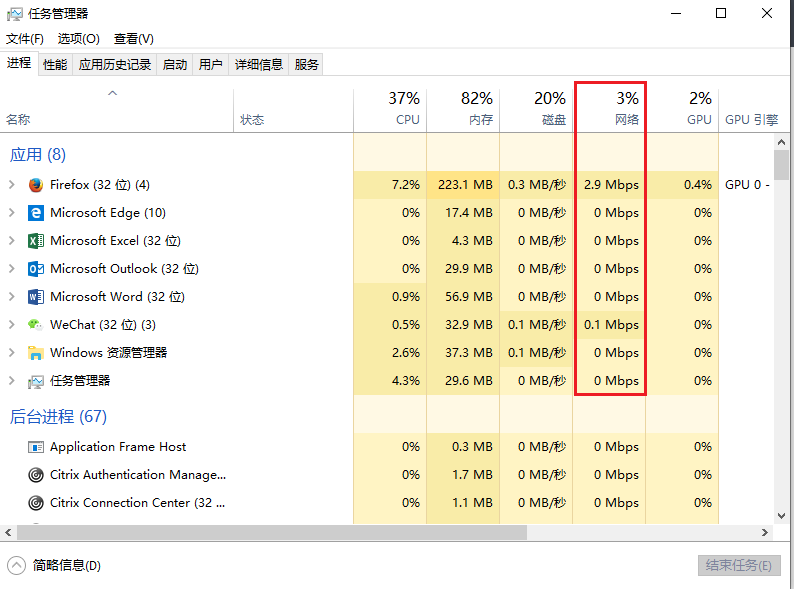Image resolution: width=794 pixels, height=589 pixels.
Task: Switch to the 应用历史记录 tab
Action: [x=115, y=65]
